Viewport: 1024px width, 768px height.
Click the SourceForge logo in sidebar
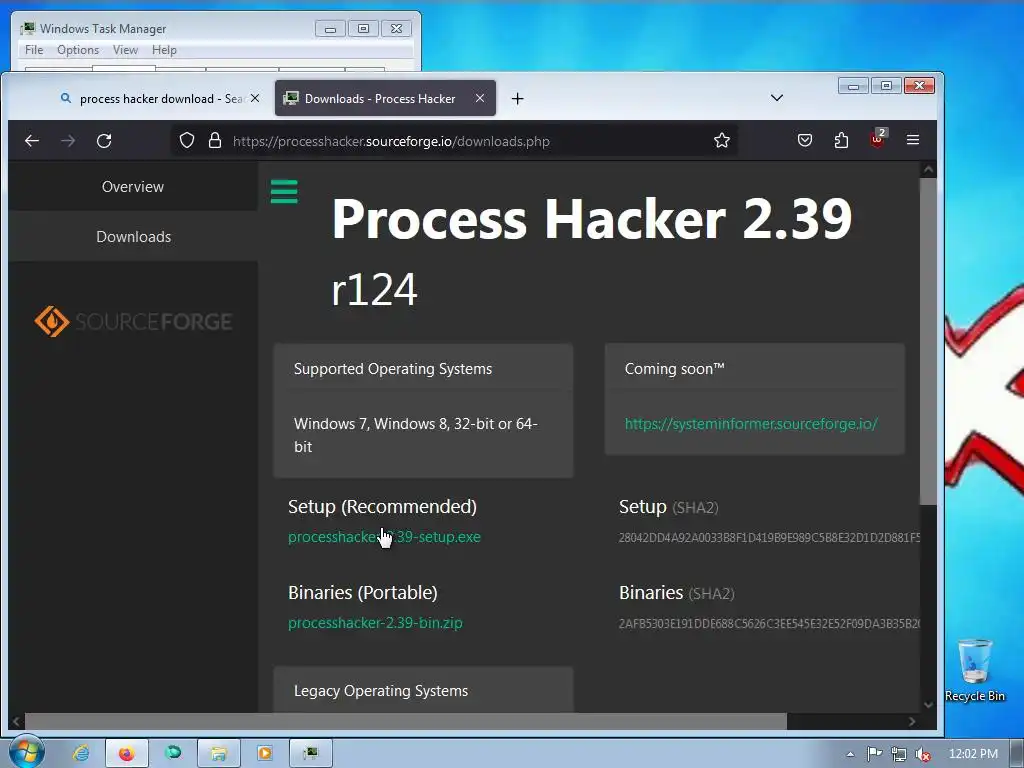(x=133, y=321)
